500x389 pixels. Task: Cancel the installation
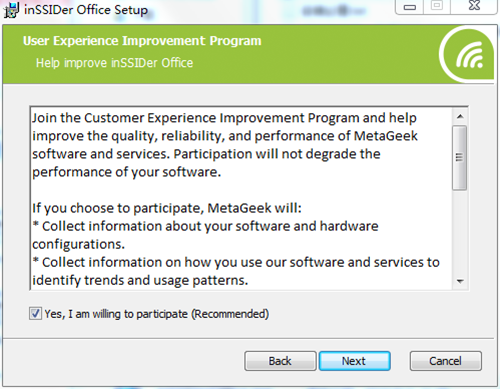click(x=446, y=361)
